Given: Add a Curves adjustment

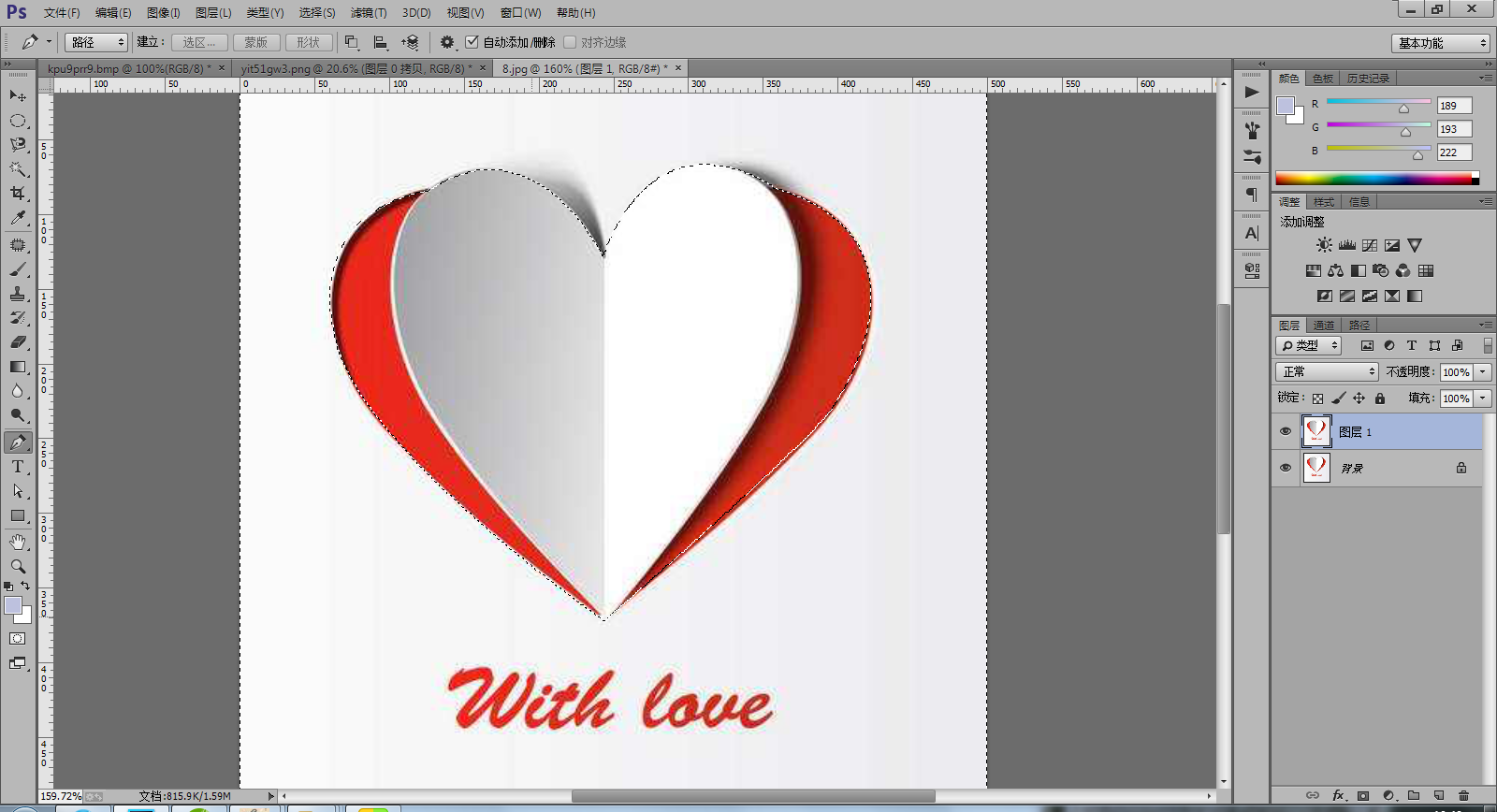Looking at the screenshot, I should click(x=1370, y=245).
